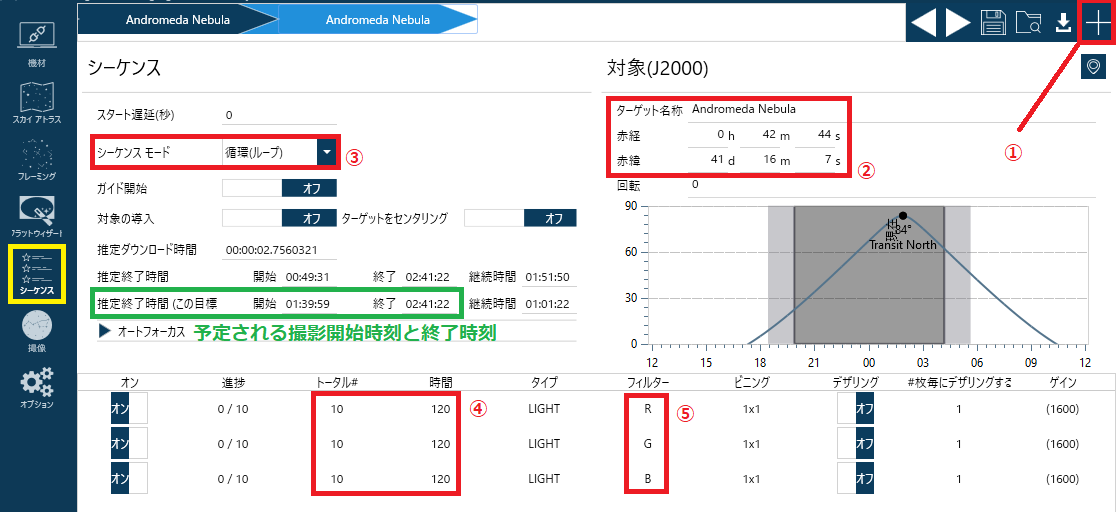Open the フラットウィザード flat wizard
This screenshot has height=512, width=1116.
tap(36, 216)
